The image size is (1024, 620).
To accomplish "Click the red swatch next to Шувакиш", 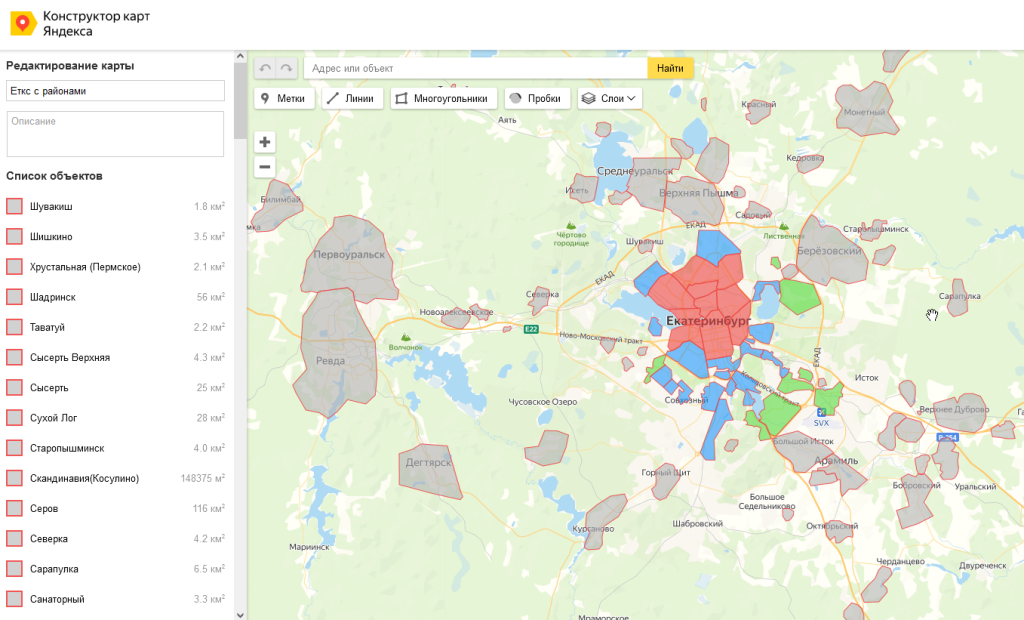I will (x=14, y=207).
